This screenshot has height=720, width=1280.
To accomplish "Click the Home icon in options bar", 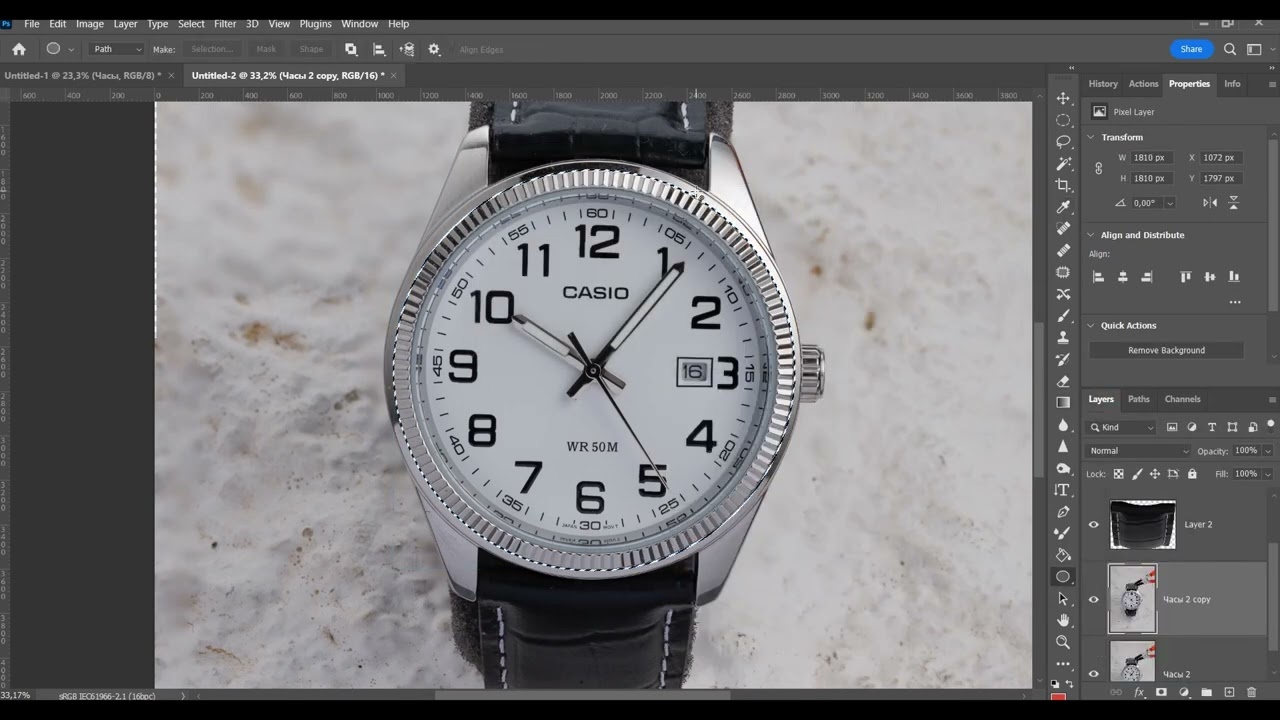I will pos(19,49).
